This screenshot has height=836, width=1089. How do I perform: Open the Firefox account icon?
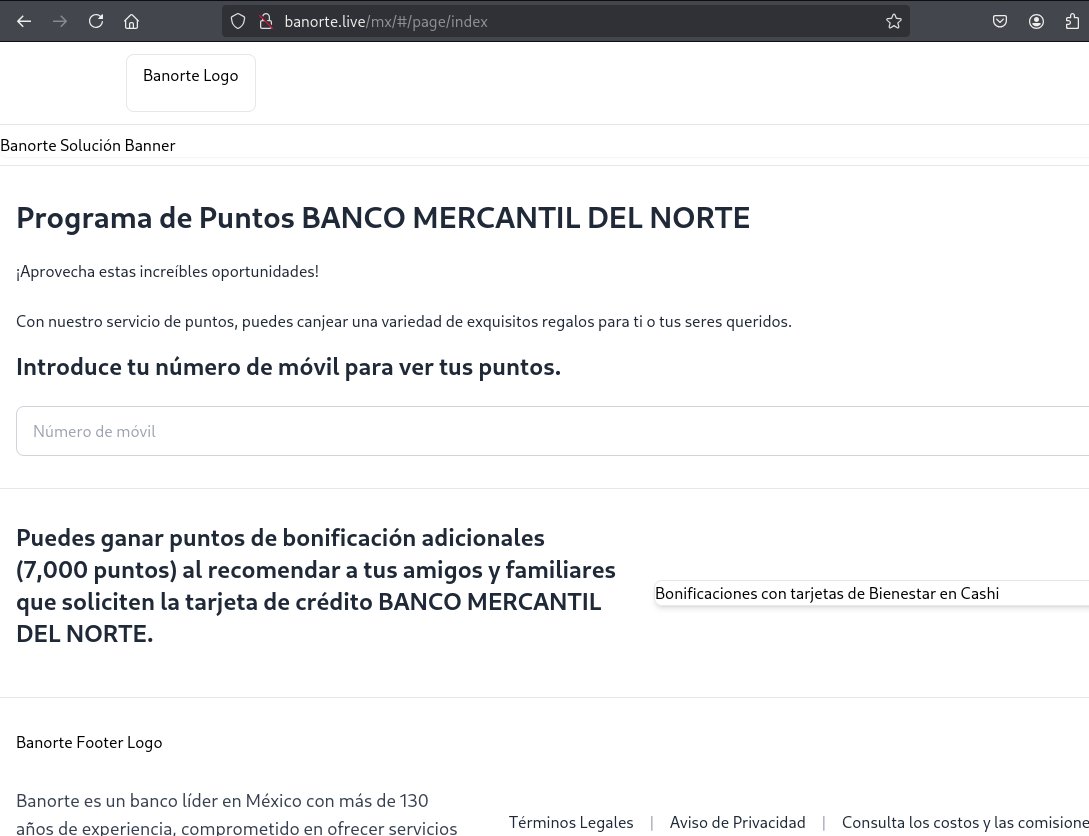pyautogui.click(x=1036, y=22)
